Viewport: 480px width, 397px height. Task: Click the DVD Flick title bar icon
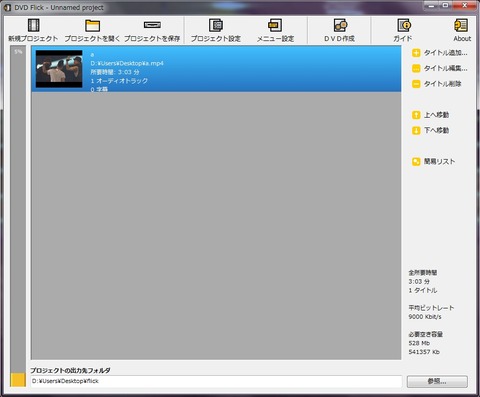[x=7, y=8]
